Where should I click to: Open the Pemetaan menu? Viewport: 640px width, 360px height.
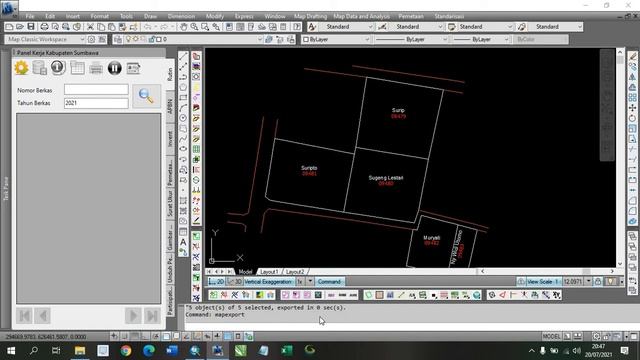[411, 16]
